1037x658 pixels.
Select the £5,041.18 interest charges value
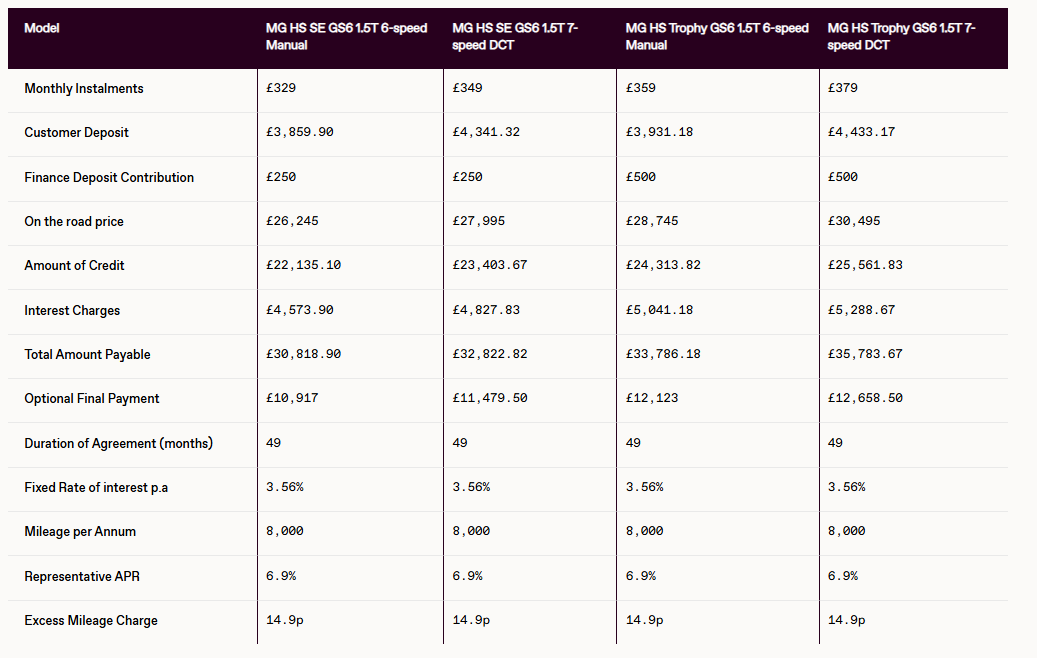coord(659,310)
